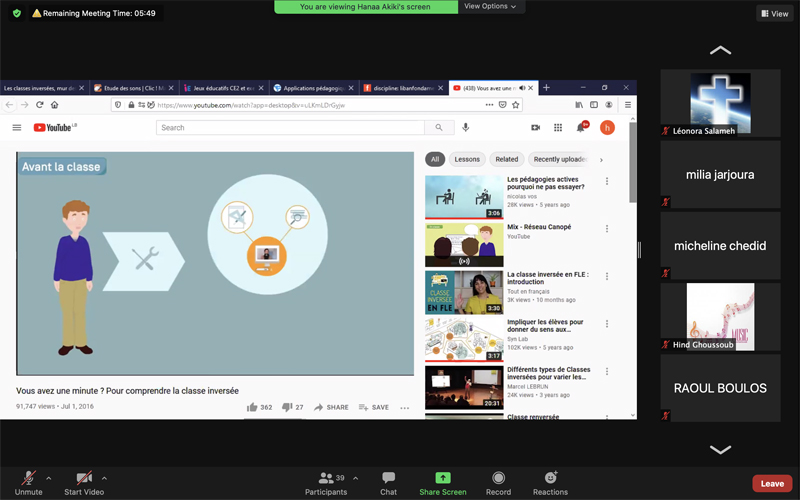Open Firefox library icon
Viewport: 800px width, 500px height.
coord(579,105)
